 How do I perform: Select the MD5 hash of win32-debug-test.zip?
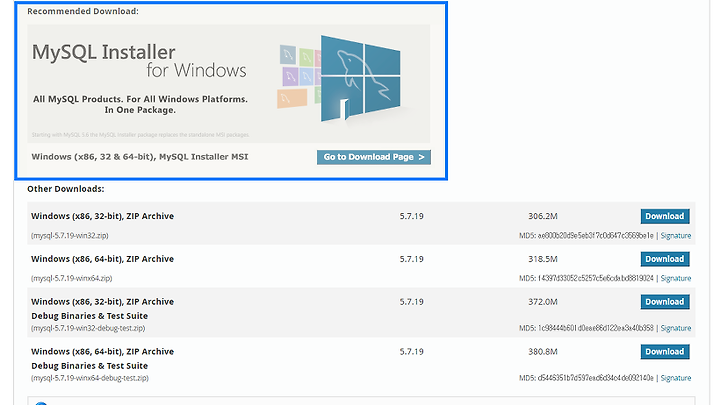click(596, 328)
